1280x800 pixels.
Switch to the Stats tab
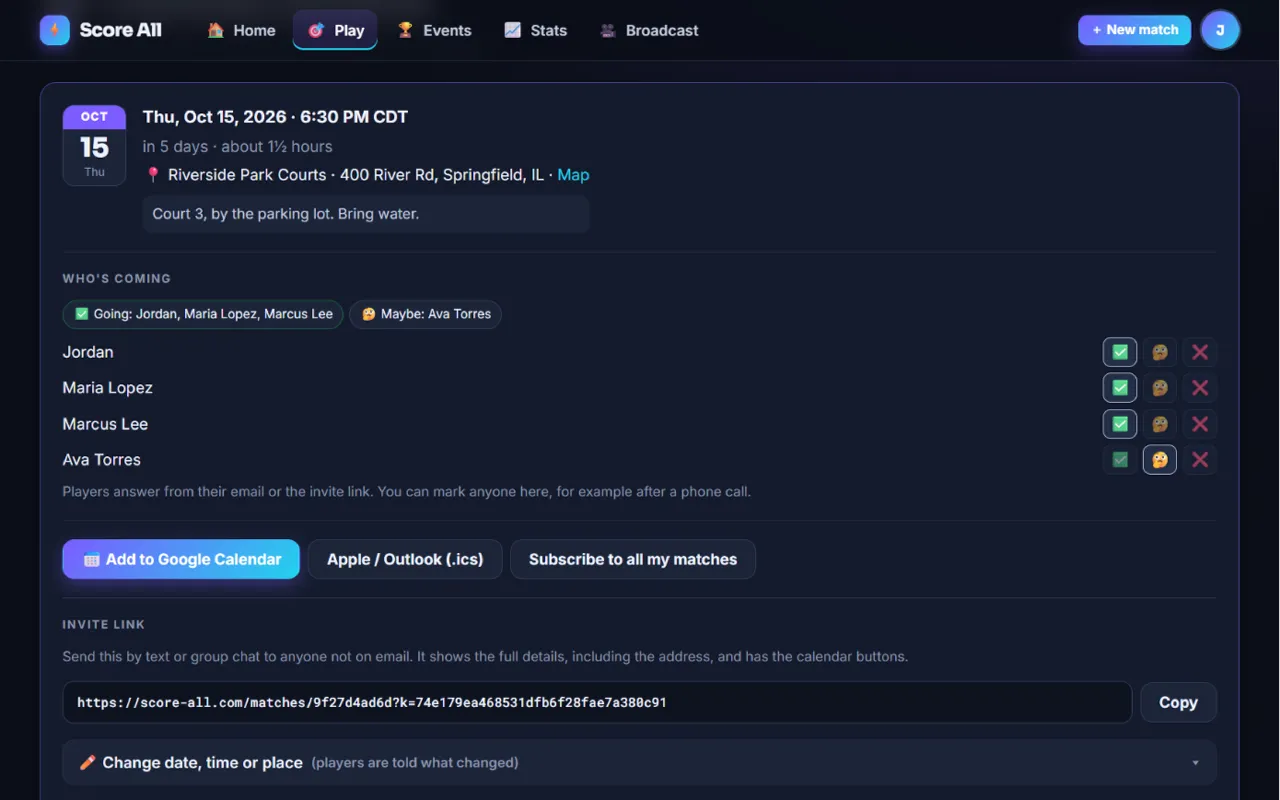tap(535, 30)
